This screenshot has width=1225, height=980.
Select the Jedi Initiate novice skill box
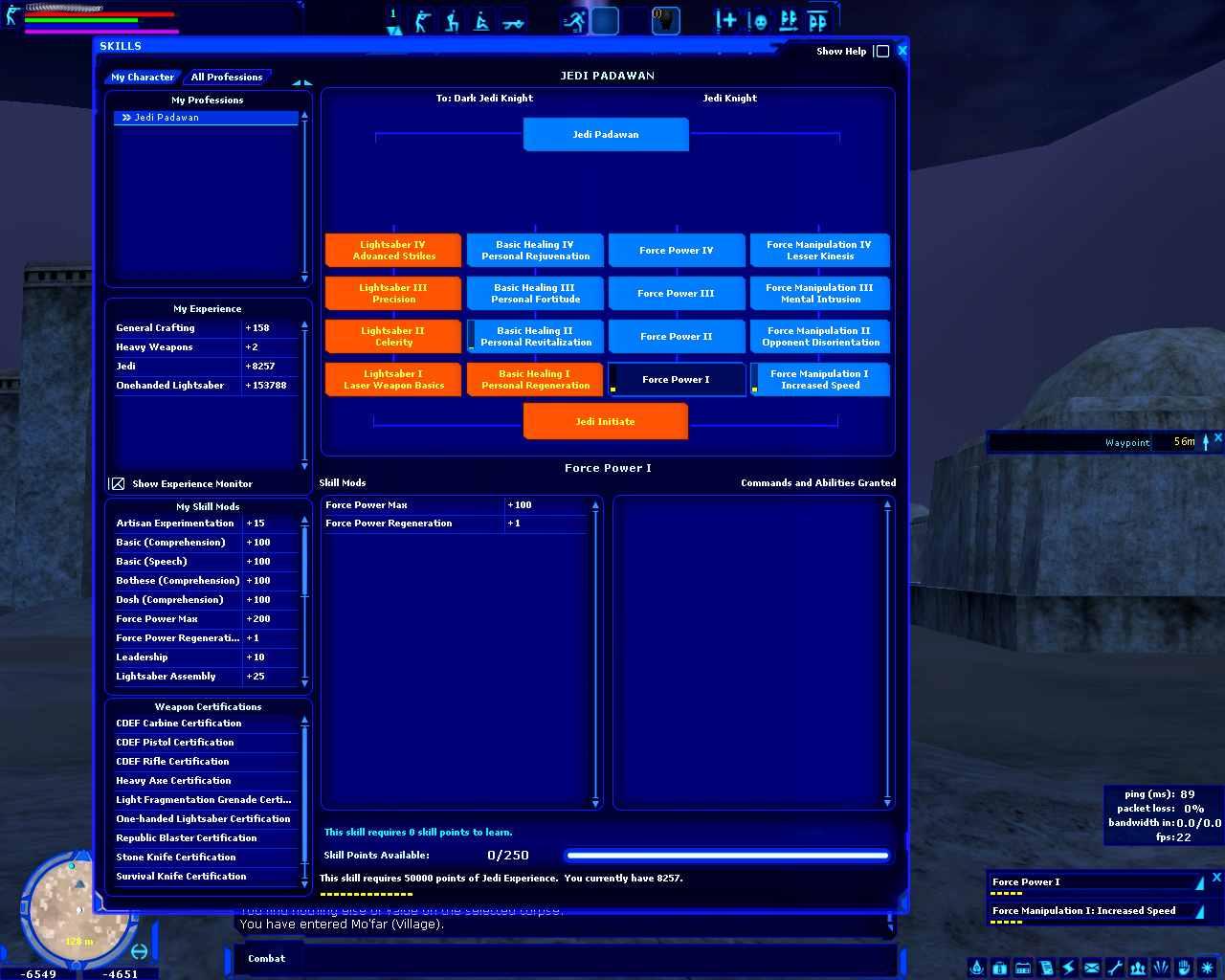(x=606, y=422)
